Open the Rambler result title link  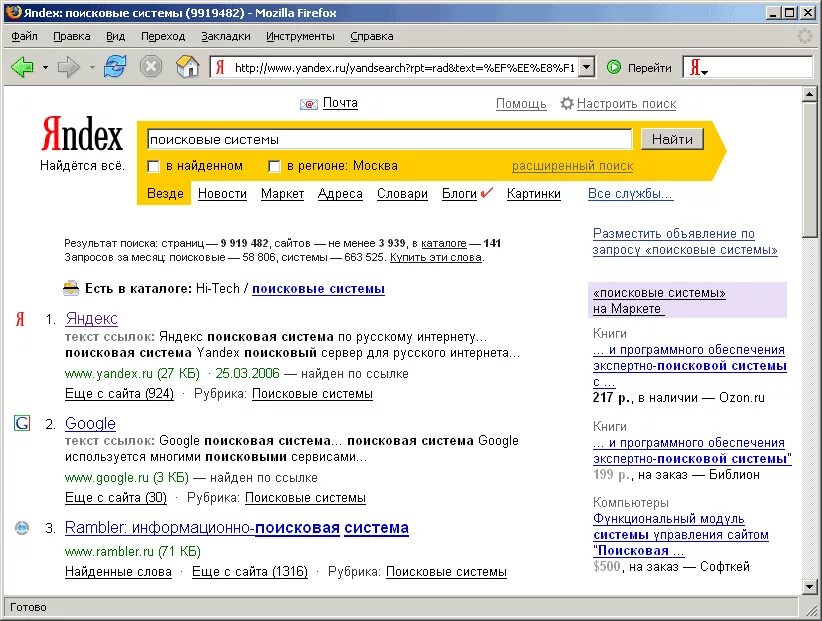coord(236,527)
